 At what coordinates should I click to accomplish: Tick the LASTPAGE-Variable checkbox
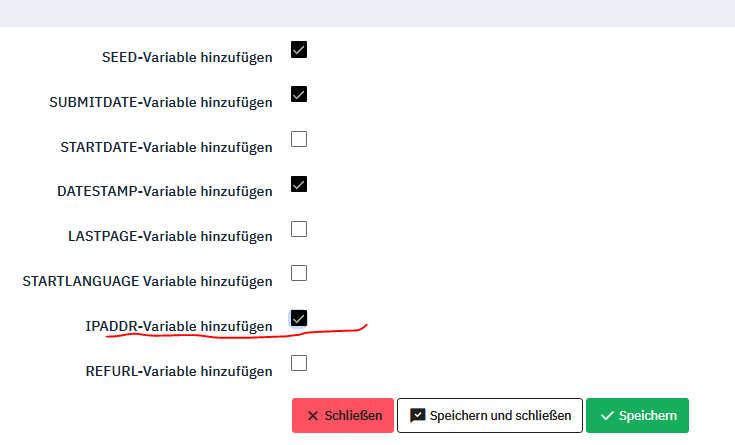[299, 229]
